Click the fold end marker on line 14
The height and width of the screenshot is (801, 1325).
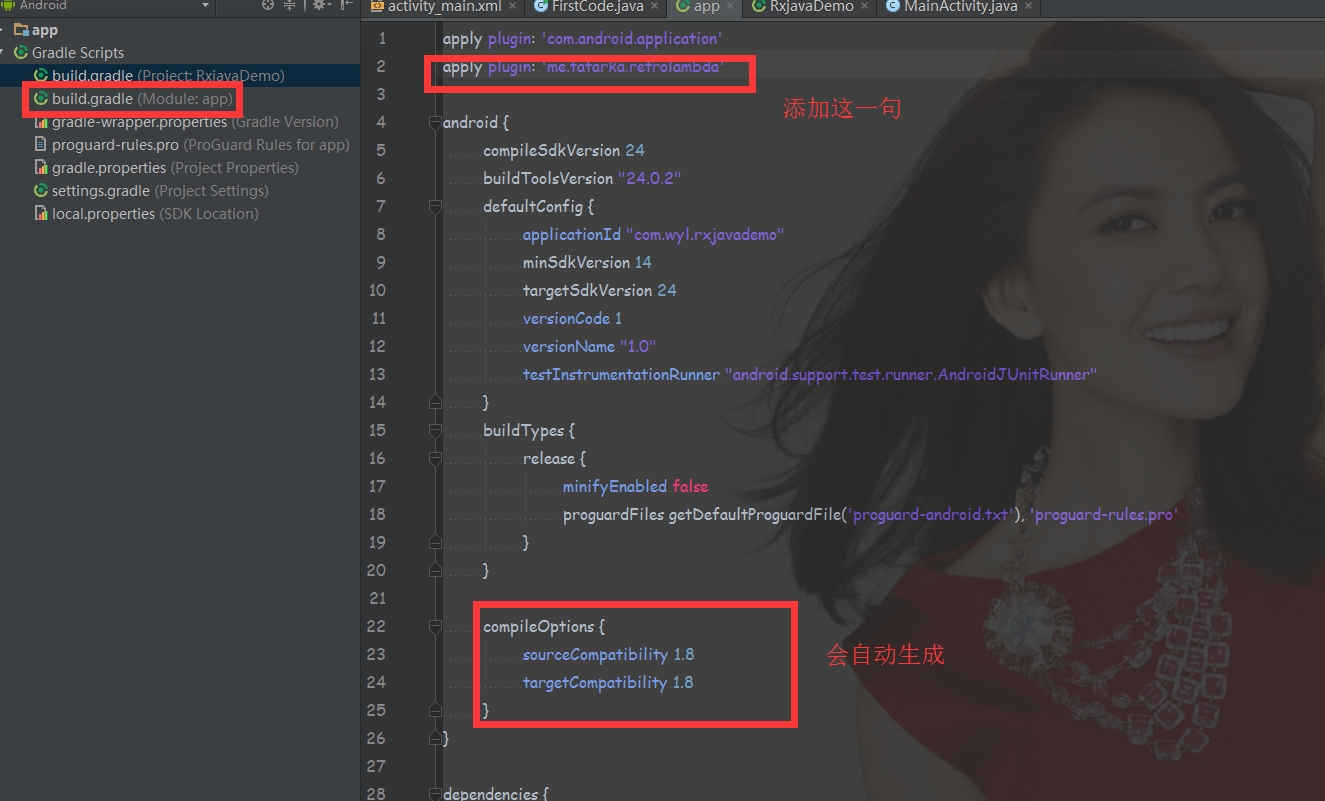pos(435,402)
